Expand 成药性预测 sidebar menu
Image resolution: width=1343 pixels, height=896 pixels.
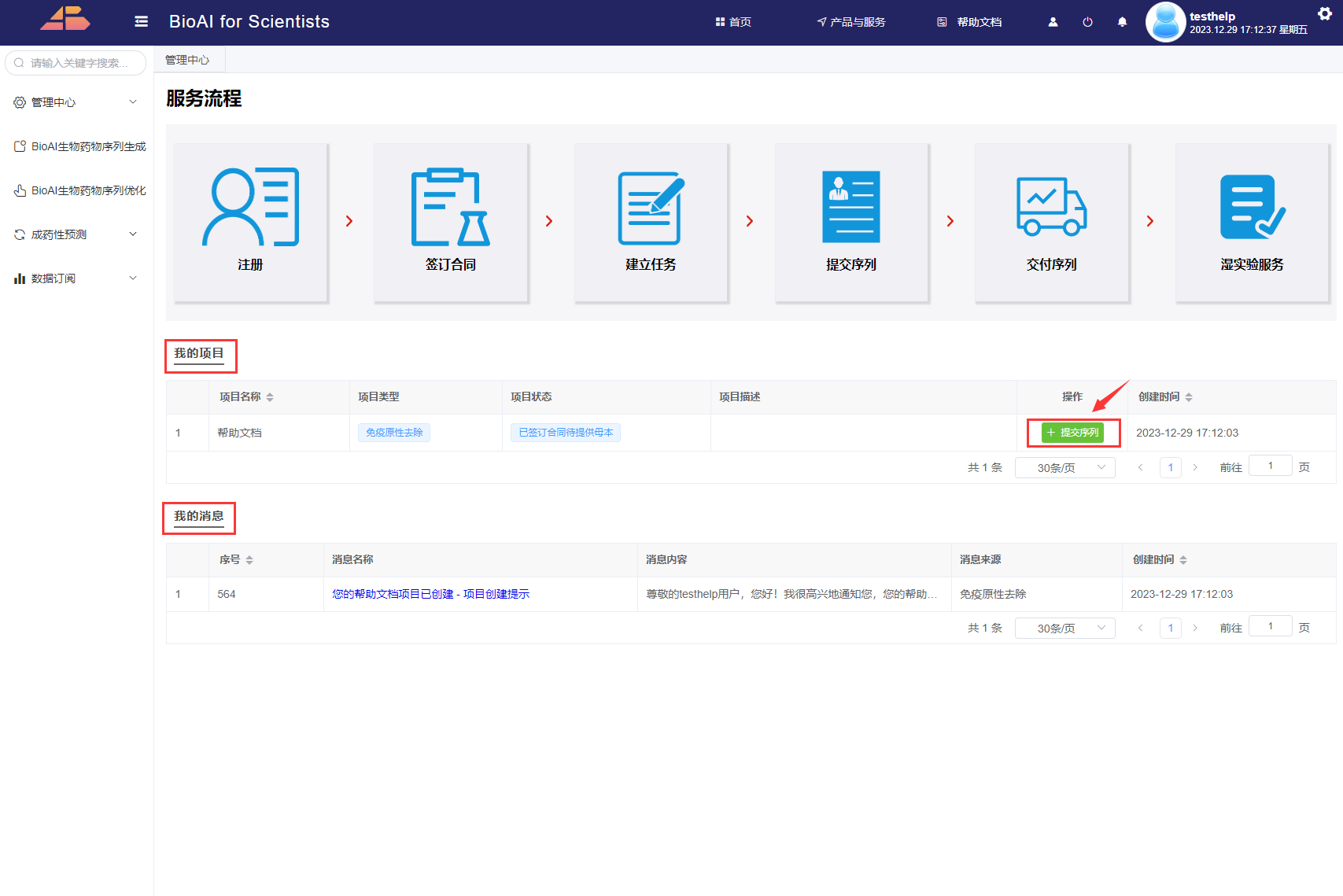76,234
